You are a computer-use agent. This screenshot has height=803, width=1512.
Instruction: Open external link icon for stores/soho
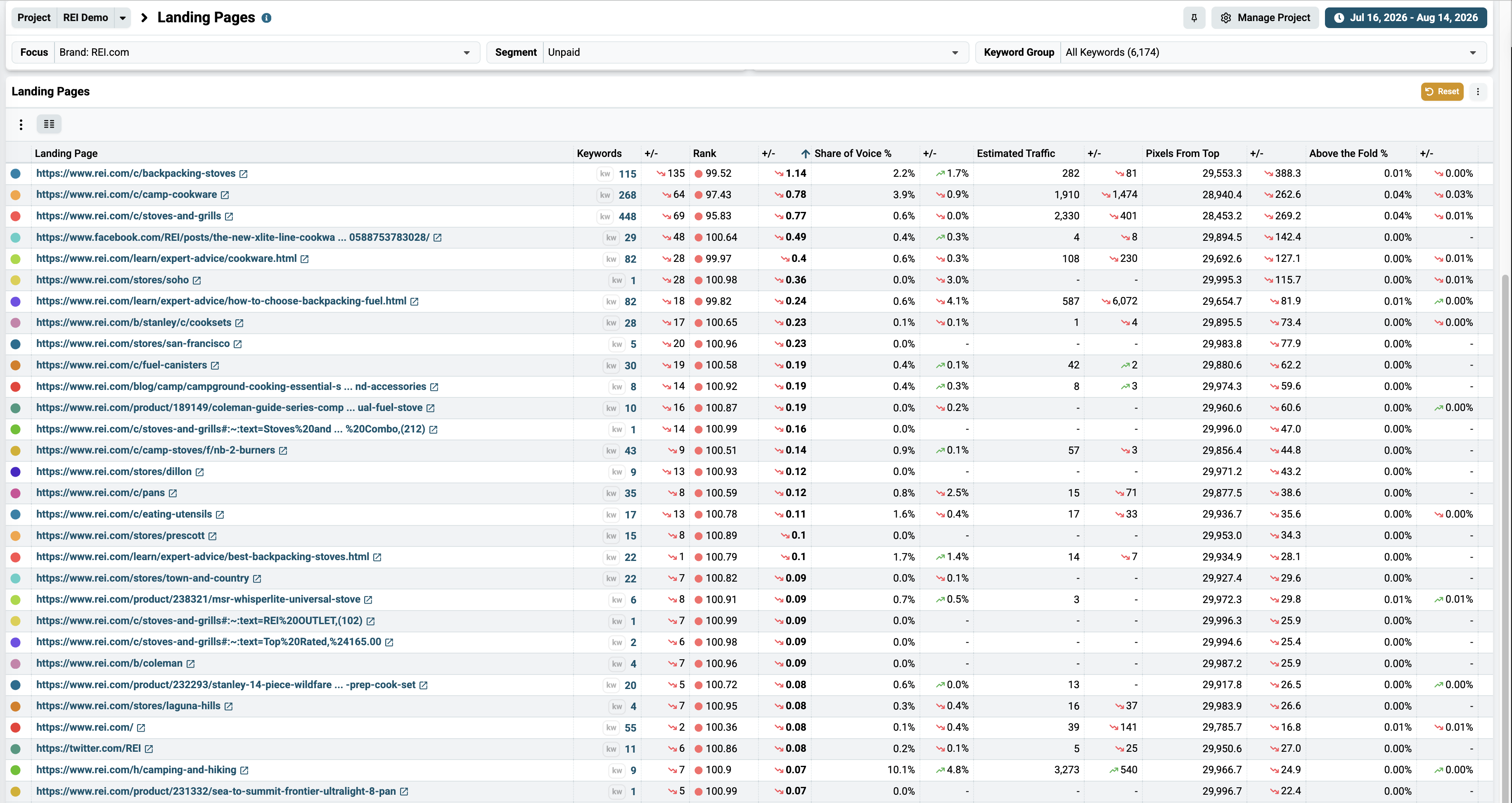[x=197, y=280]
